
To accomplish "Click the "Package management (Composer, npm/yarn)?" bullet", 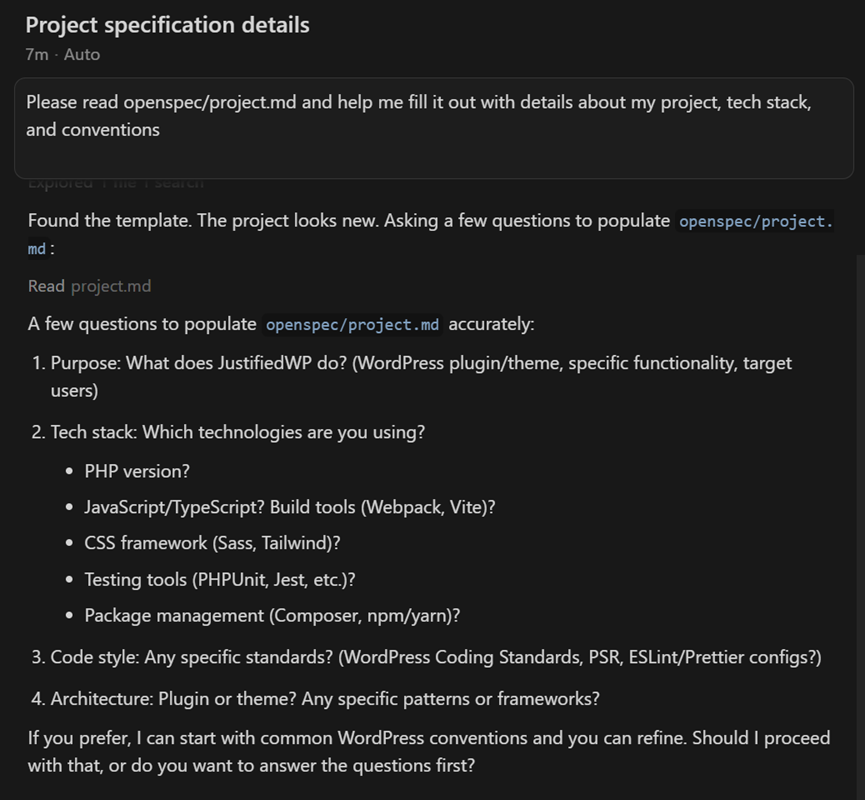I will coord(272,616).
